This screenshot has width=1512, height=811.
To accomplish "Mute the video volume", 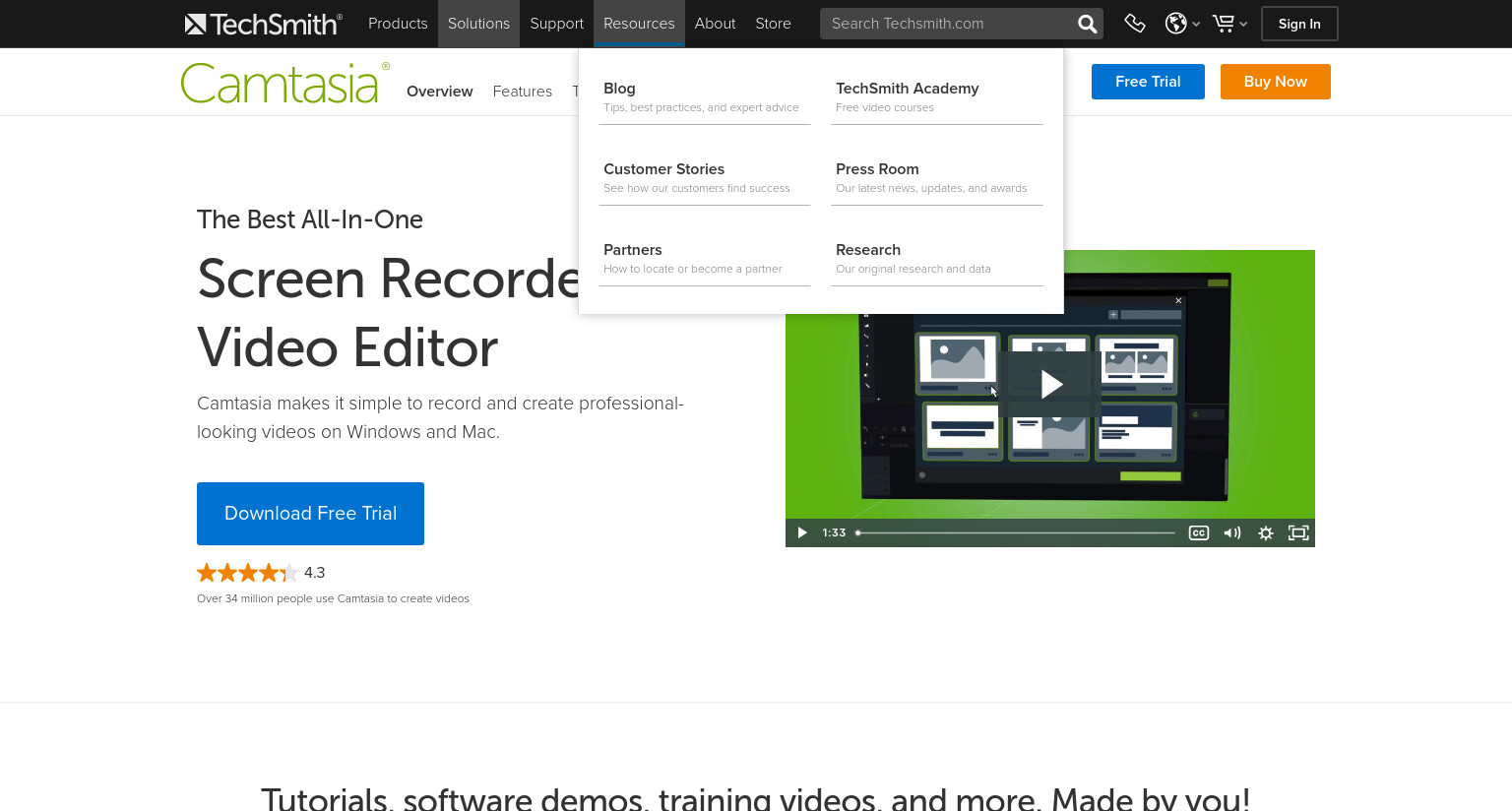I will point(1231,532).
